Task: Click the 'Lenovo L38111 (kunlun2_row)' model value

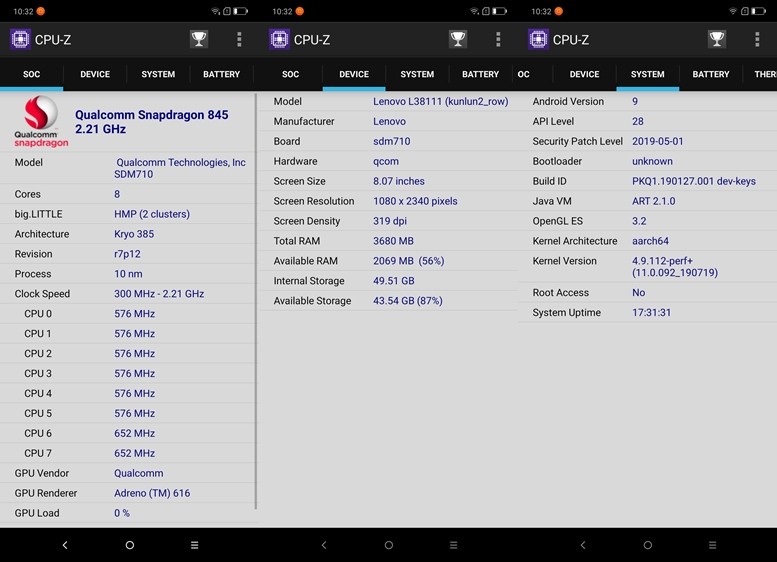Action: tap(441, 102)
